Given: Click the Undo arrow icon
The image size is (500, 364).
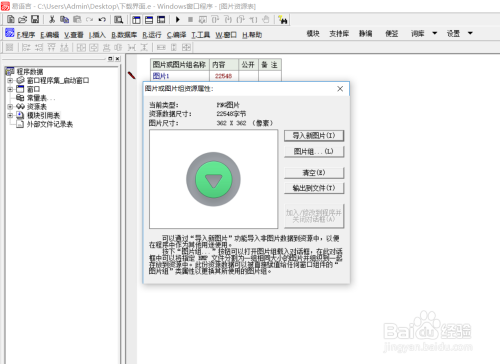Looking at the screenshot, I should tap(102, 20).
